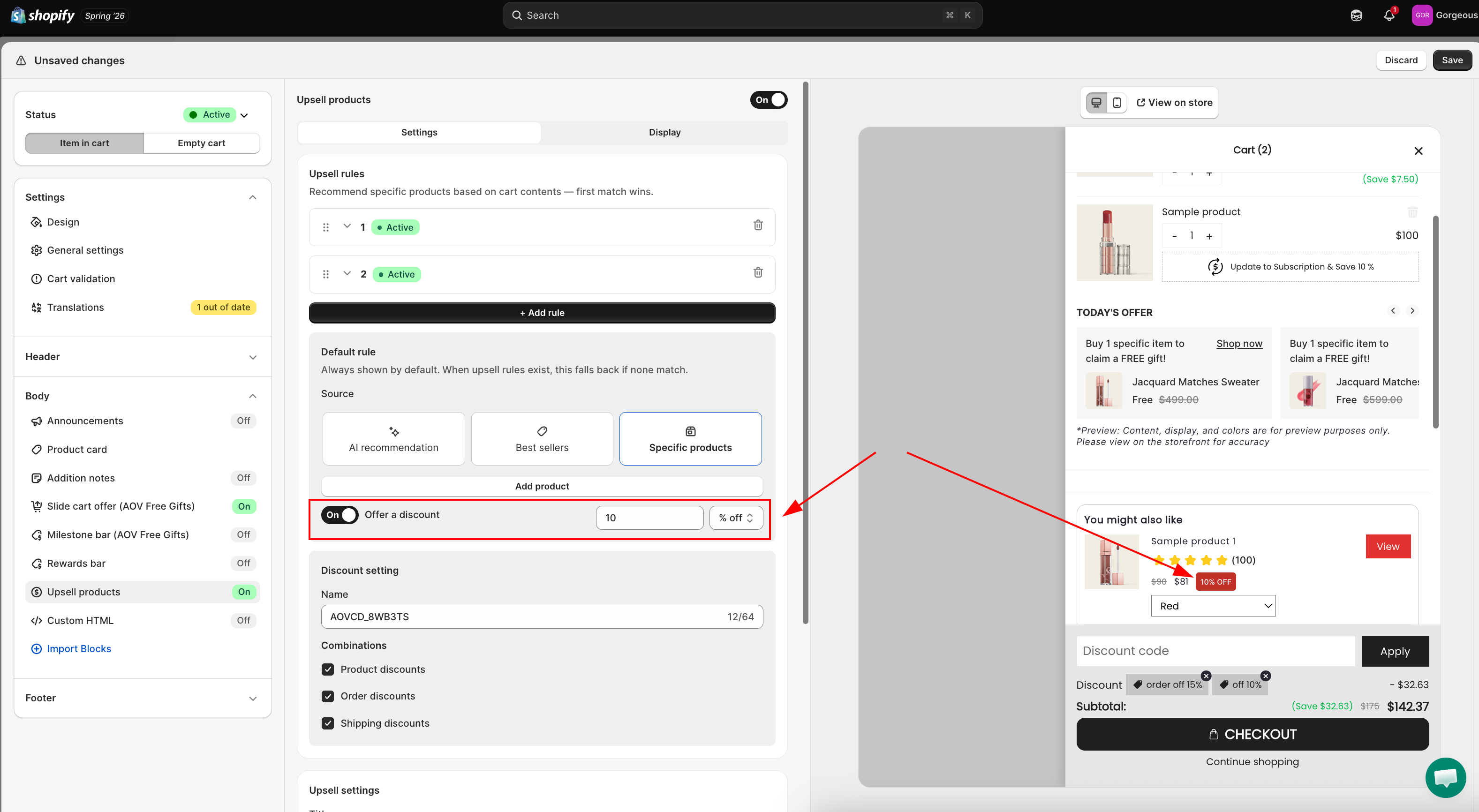Collapse the Settings section

tap(253, 197)
